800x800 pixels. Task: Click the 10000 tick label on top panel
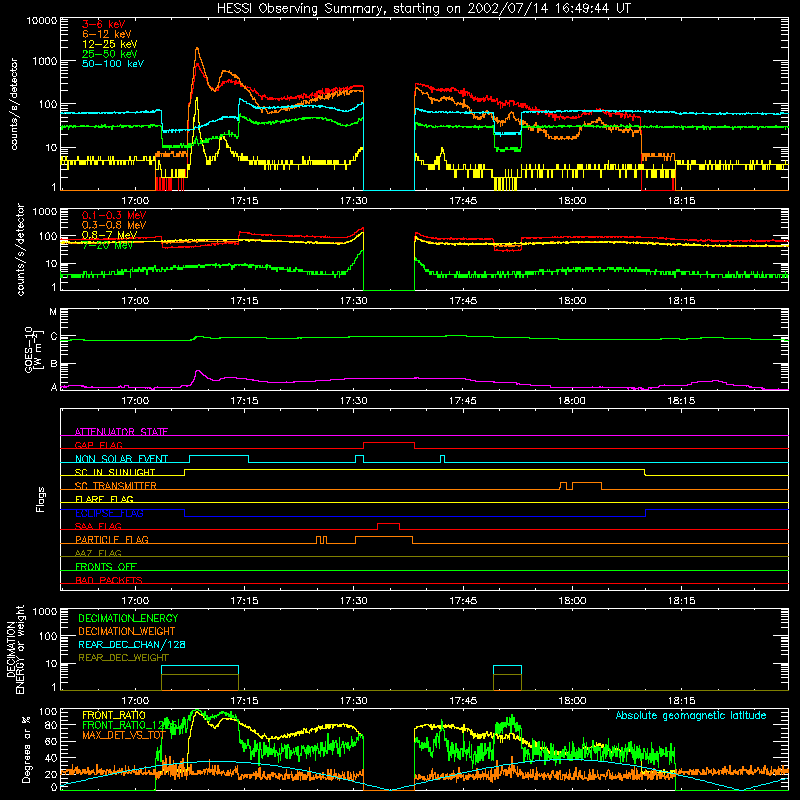tap(42, 21)
